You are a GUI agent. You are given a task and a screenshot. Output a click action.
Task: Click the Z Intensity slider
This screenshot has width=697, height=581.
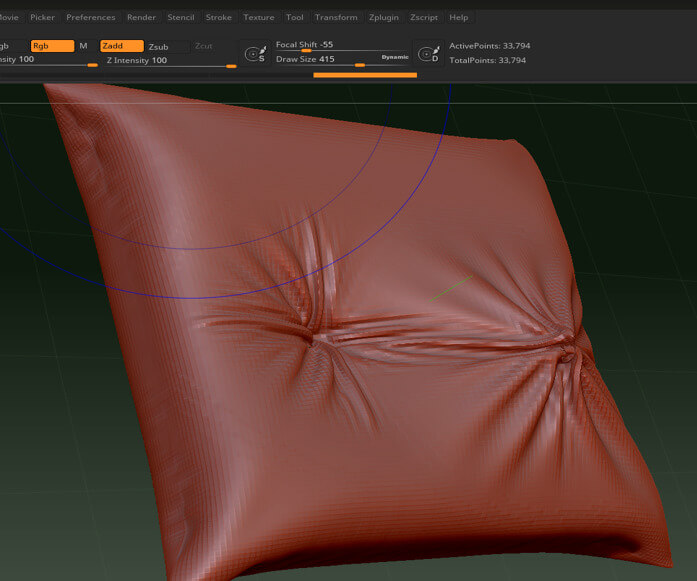click(170, 61)
